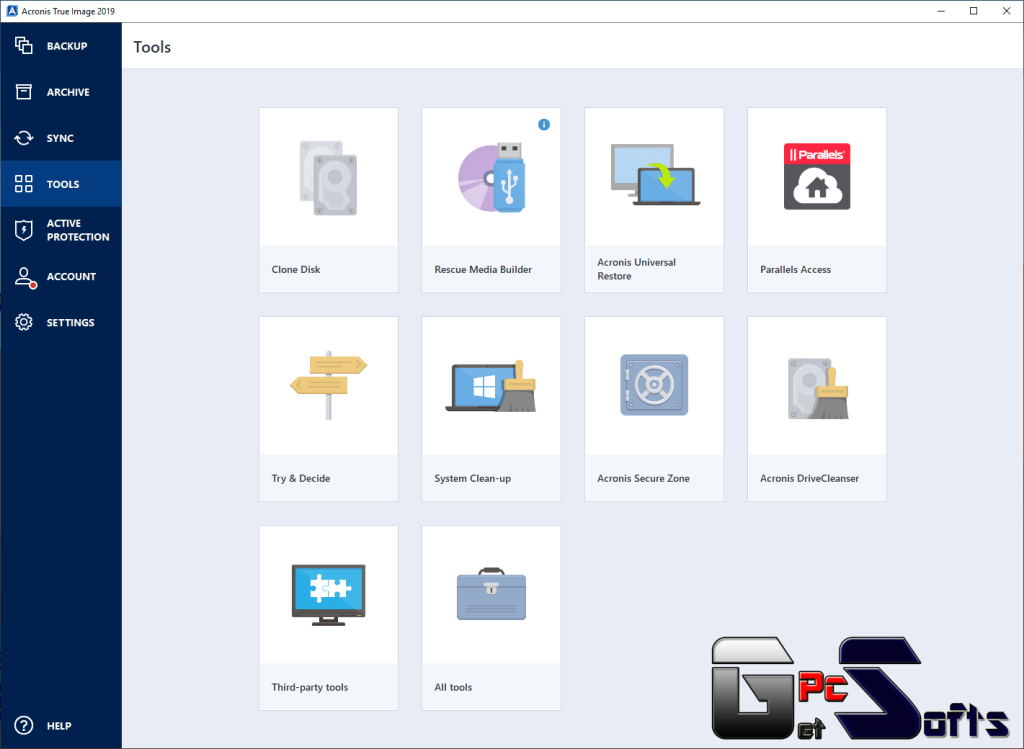Click the Universal Restore computers icon
Image resolution: width=1024 pixels, height=749 pixels.
[x=654, y=175]
